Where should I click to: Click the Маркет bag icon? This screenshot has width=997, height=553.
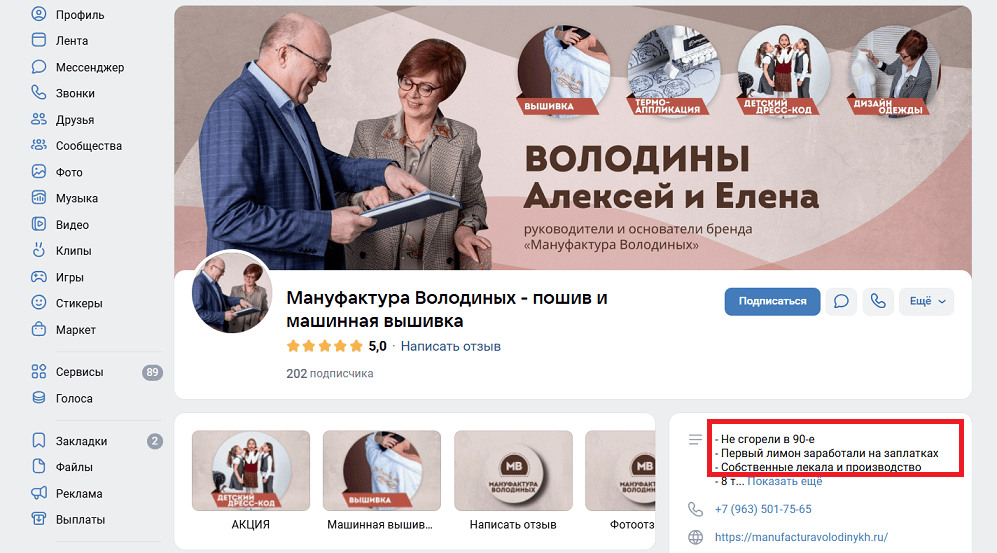pos(39,329)
